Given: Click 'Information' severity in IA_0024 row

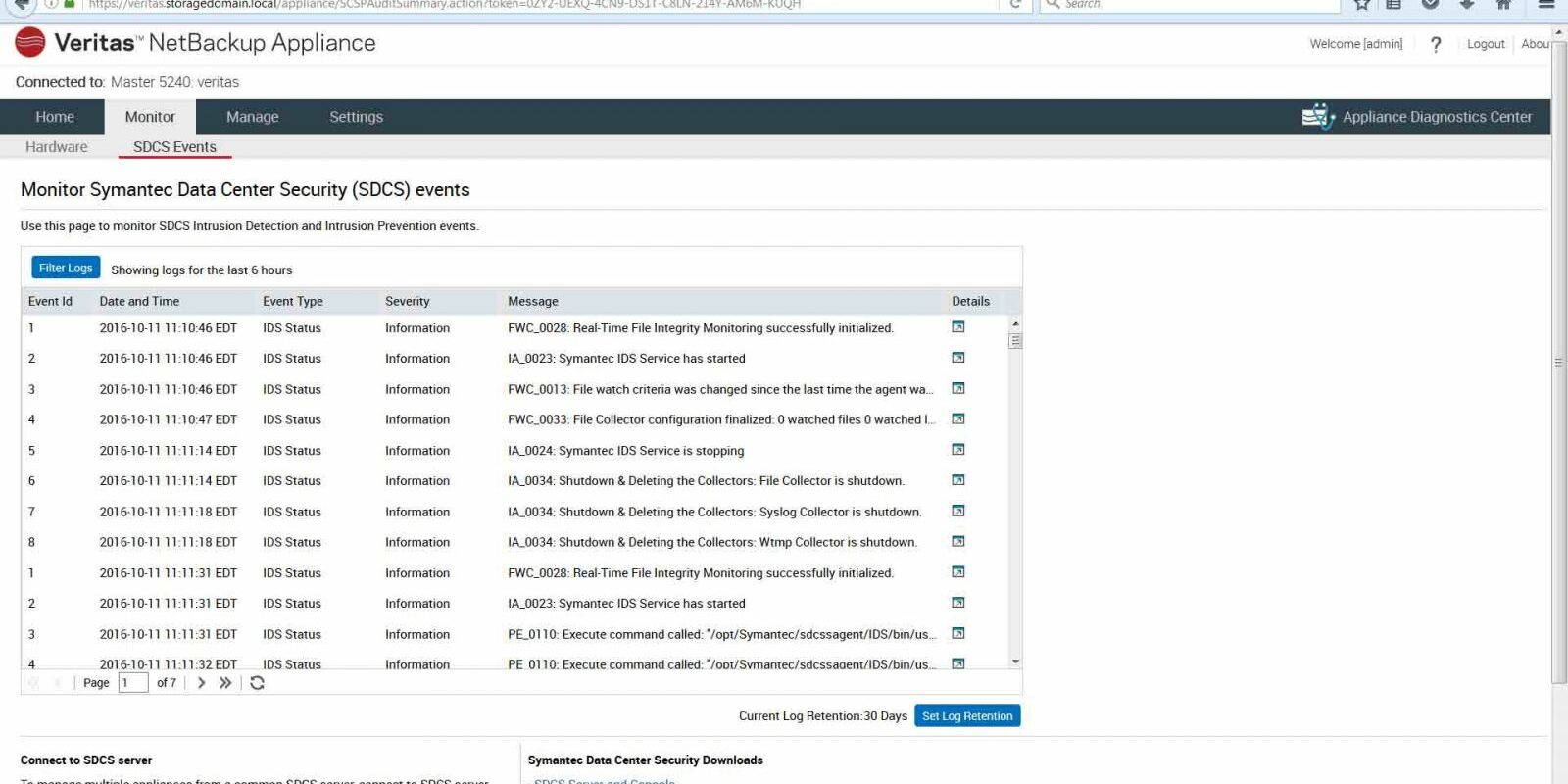Looking at the screenshot, I should tap(417, 451).
